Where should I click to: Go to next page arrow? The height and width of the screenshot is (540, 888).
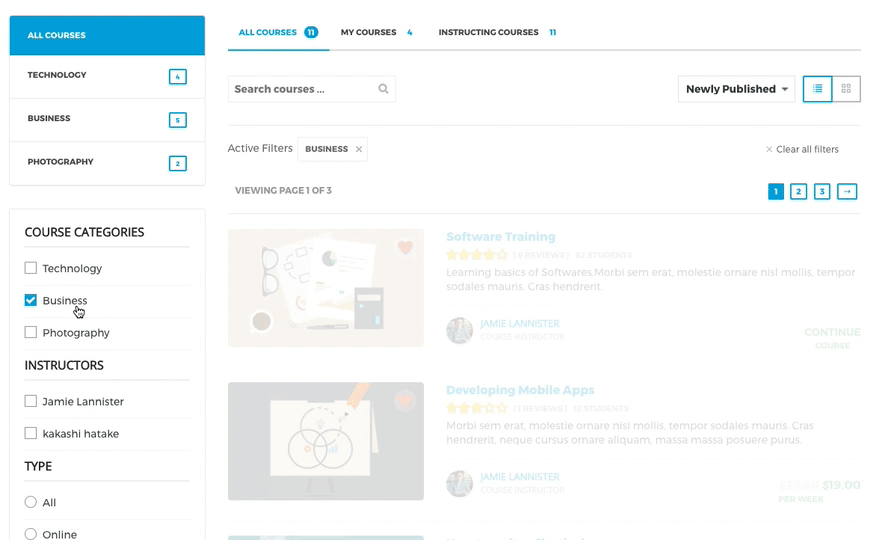pyautogui.click(x=847, y=191)
